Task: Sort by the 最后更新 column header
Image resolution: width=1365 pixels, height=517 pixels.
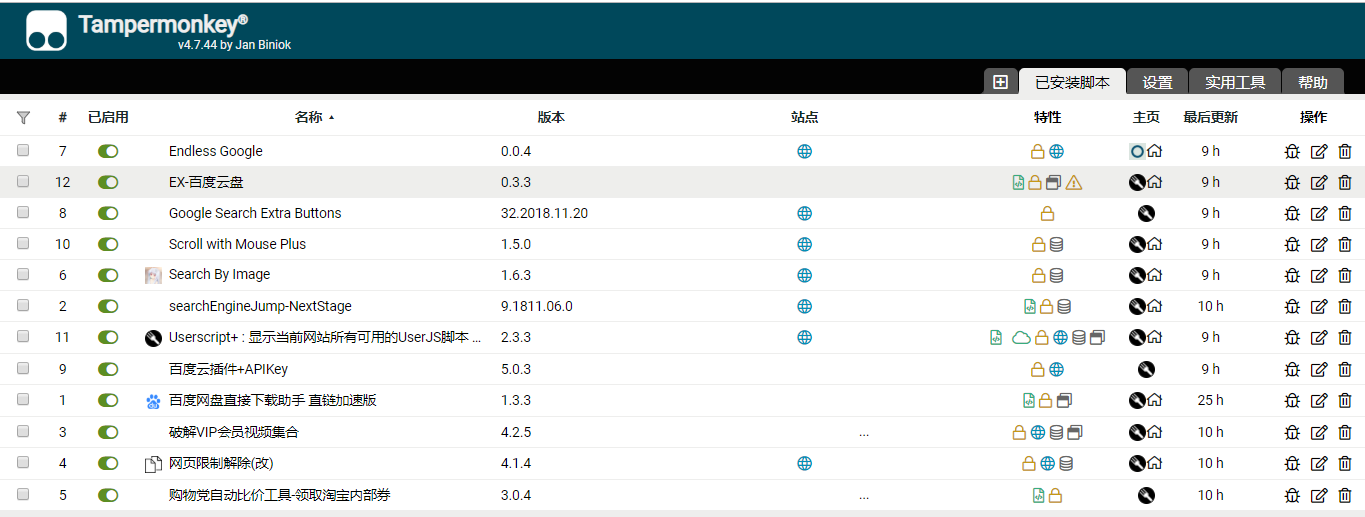Action: [x=1210, y=117]
